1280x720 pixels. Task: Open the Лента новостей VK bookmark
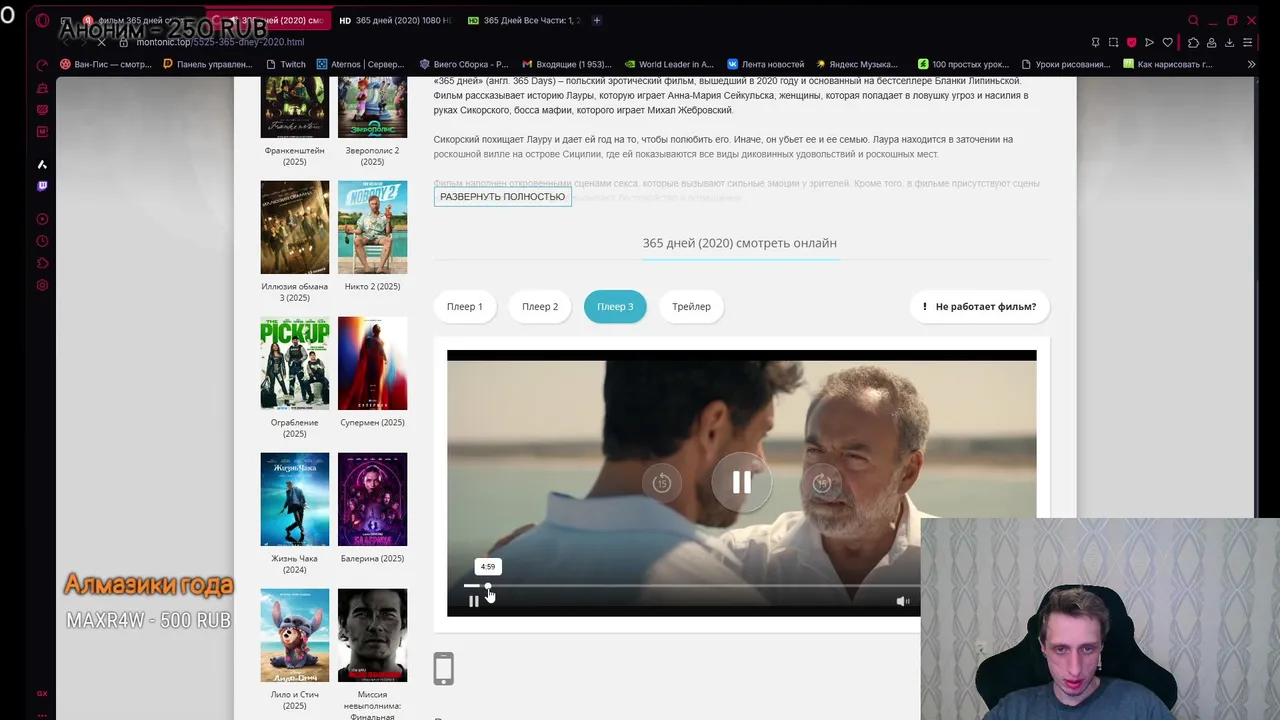point(766,64)
